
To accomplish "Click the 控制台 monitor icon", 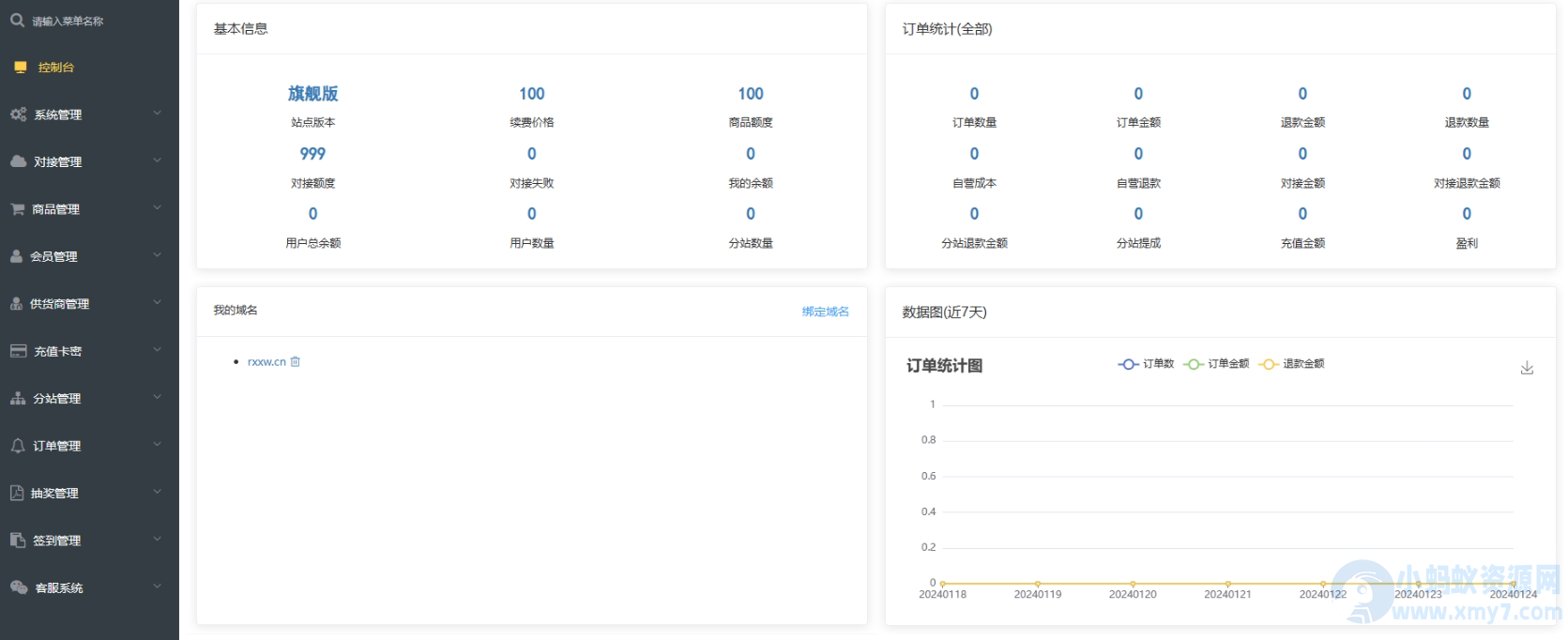I will tap(21, 68).
